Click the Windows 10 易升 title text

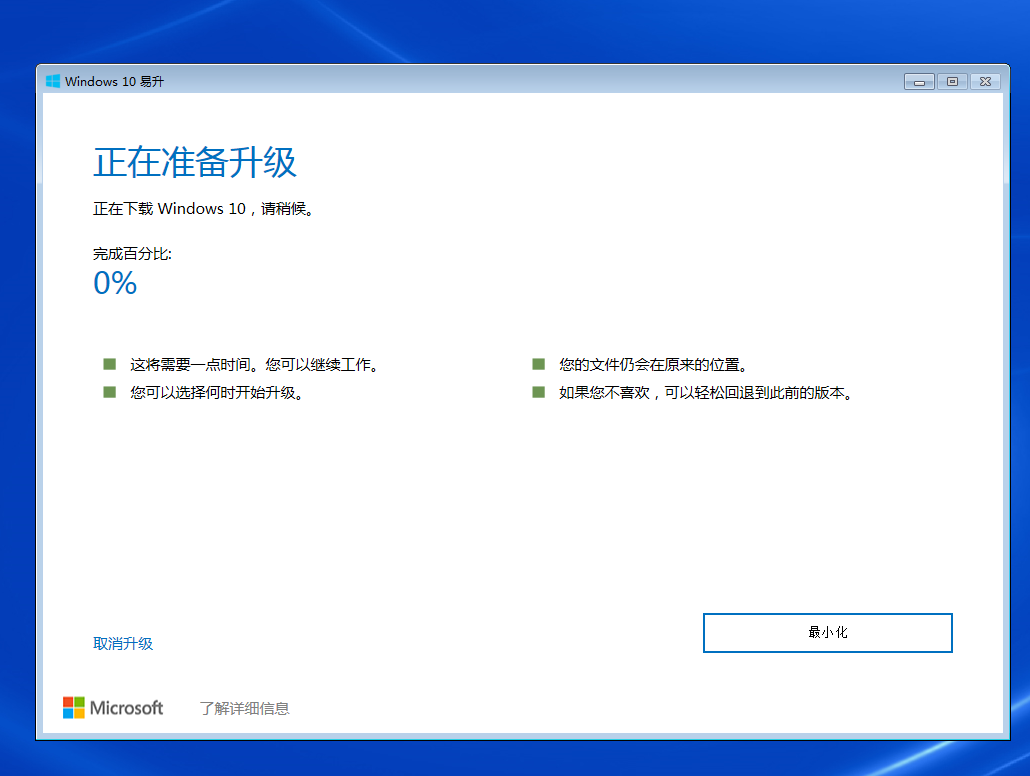click(x=114, y=81)
